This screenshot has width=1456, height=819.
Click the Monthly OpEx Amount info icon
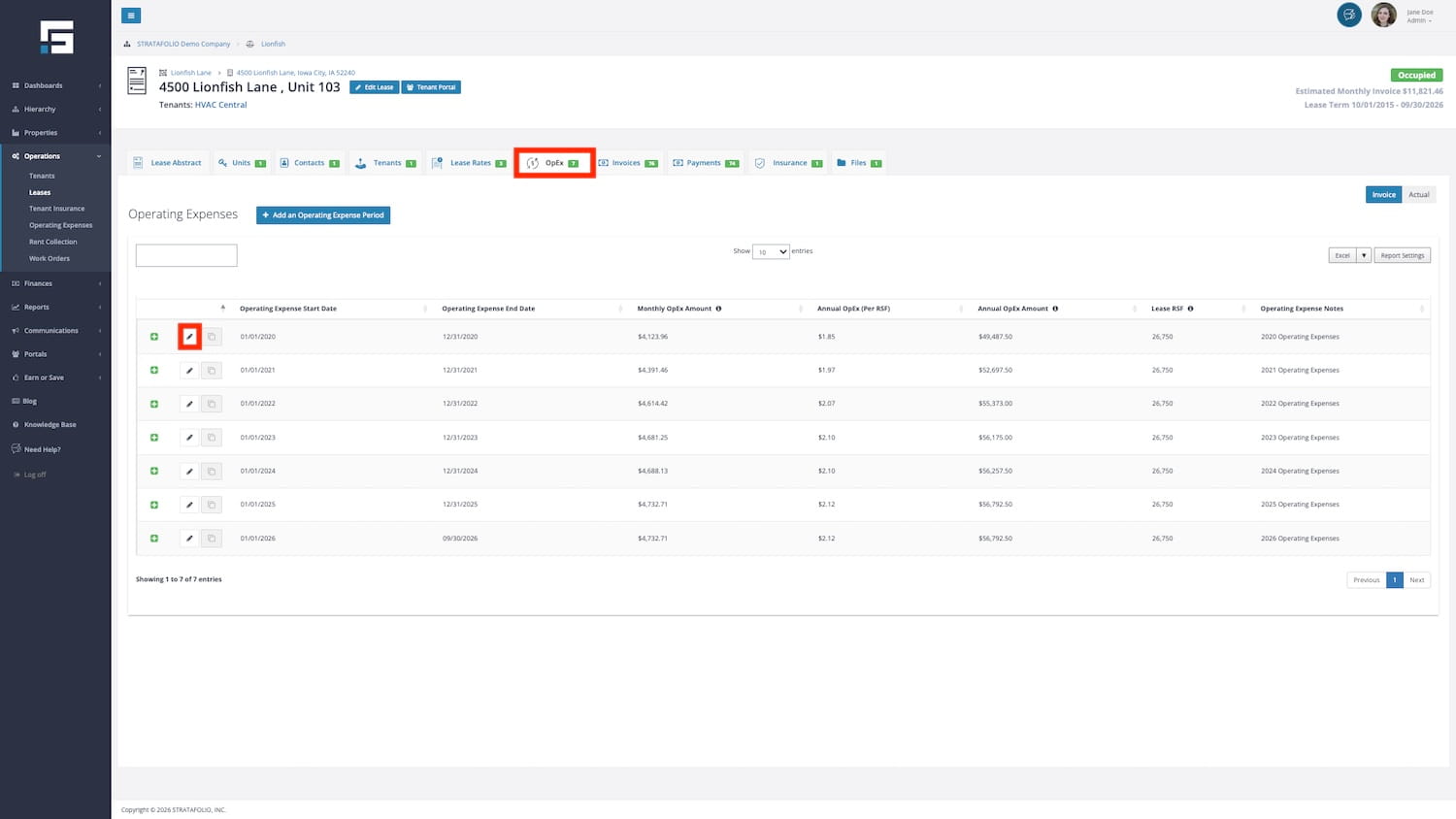point(718,309)
